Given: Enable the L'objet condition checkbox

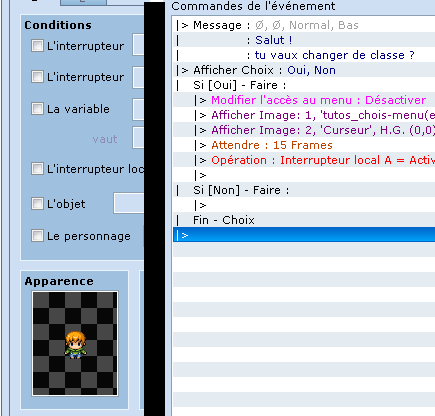Looking at the screenshot, I should 37,203.
